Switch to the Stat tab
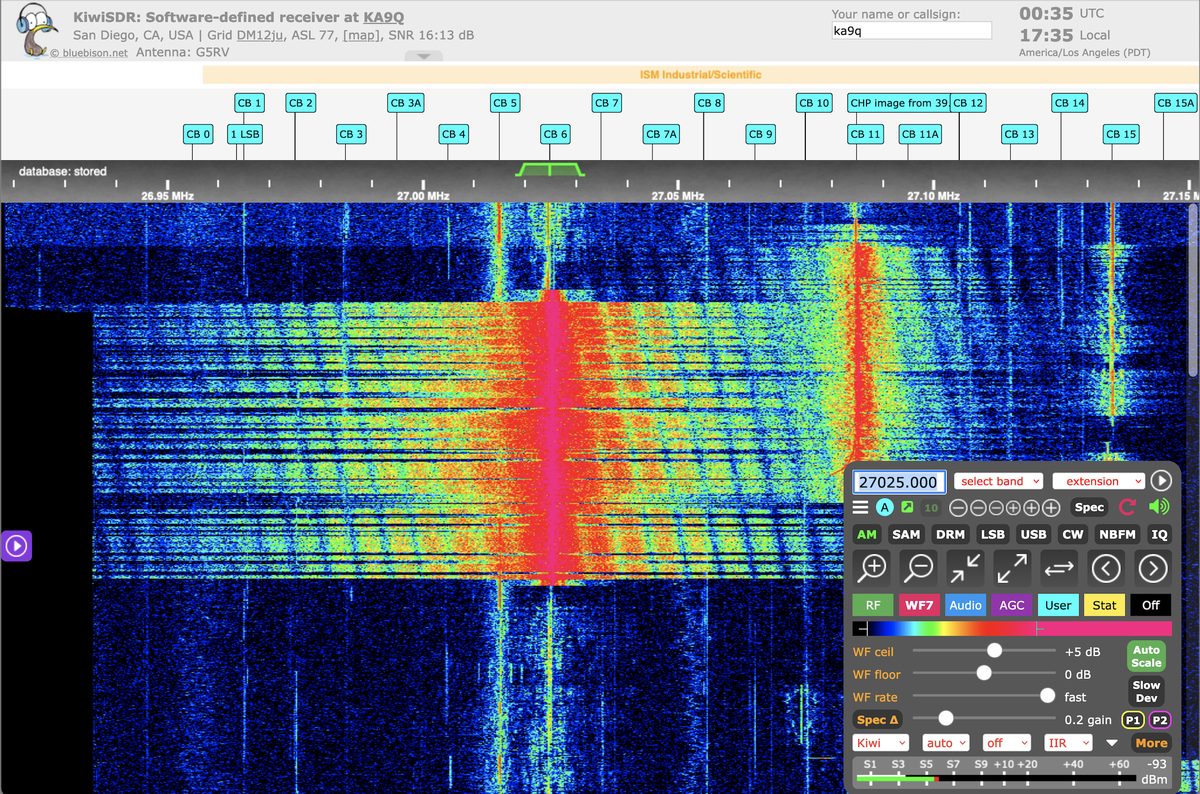The image size is (1200, 794). (1105, 605)
